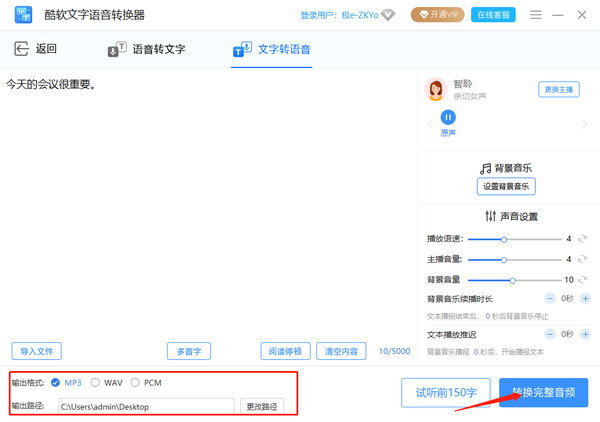600x422 pixels.
Task: Adjust the 播放语速 slider handle
Action: click(x=504, y=240)
